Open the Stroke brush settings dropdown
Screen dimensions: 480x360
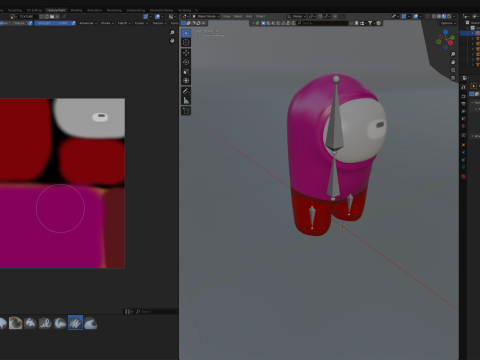coord(107,23)
